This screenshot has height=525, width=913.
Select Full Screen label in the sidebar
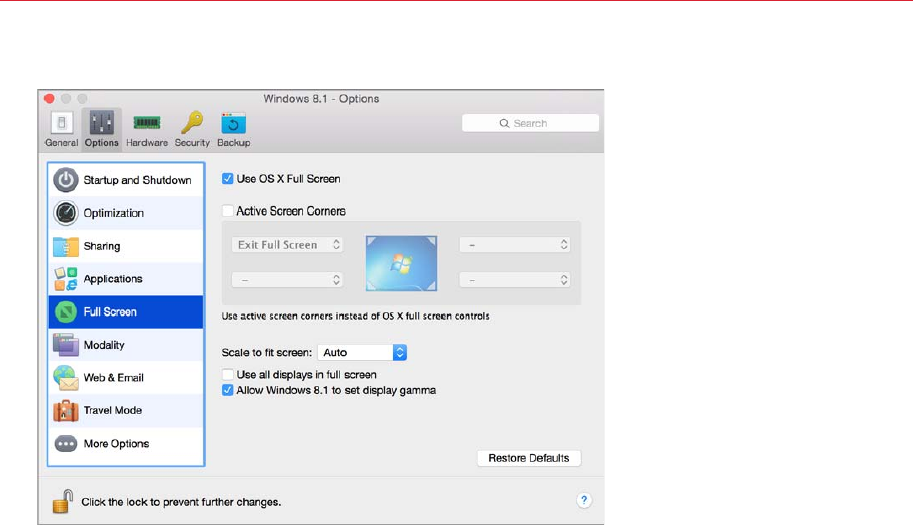click(x=110, y=312)
